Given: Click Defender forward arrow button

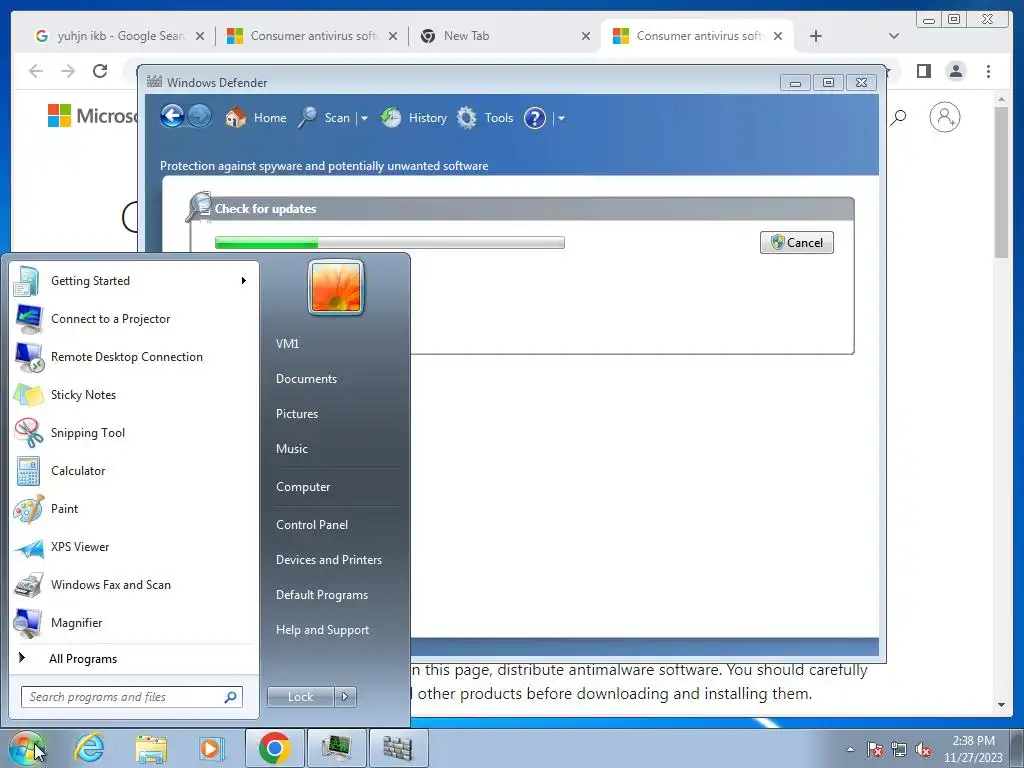Looking at the screenshot, I should (x=199, y=117).
